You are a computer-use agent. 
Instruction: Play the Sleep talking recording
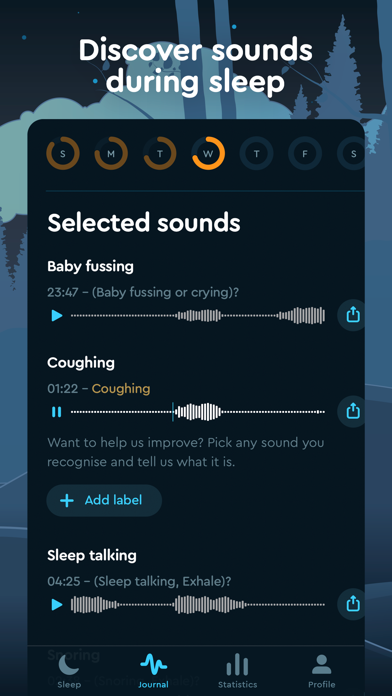point(57,604)
